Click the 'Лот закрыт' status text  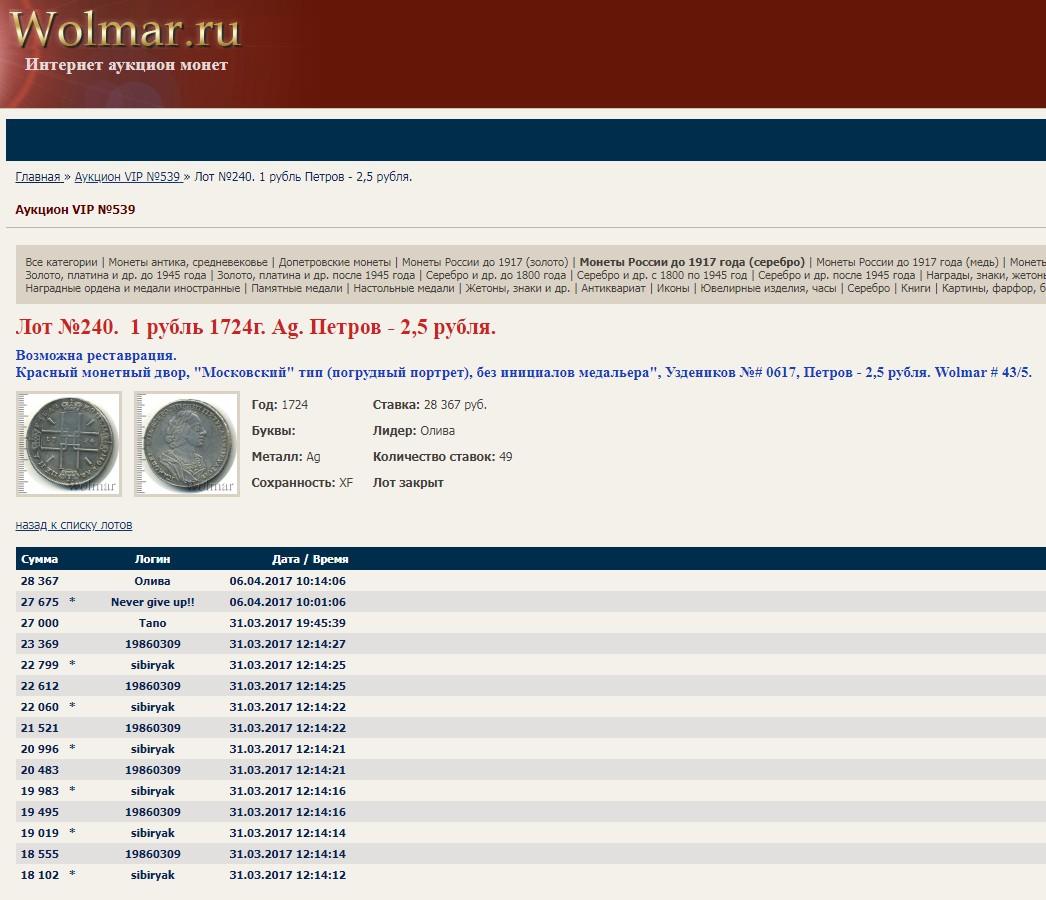pos(408,483)
